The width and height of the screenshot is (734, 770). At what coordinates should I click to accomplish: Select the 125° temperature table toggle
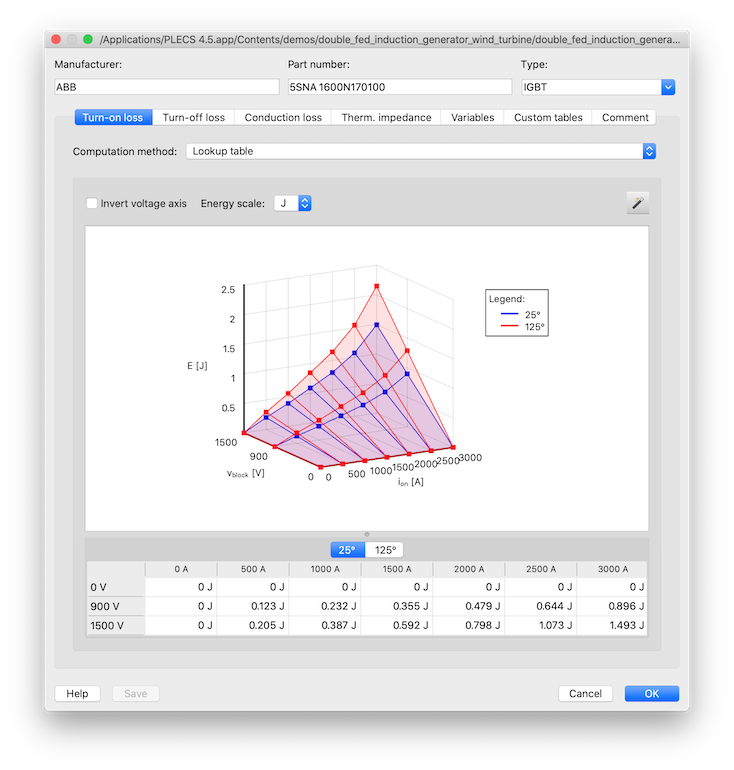coord(385,549)
